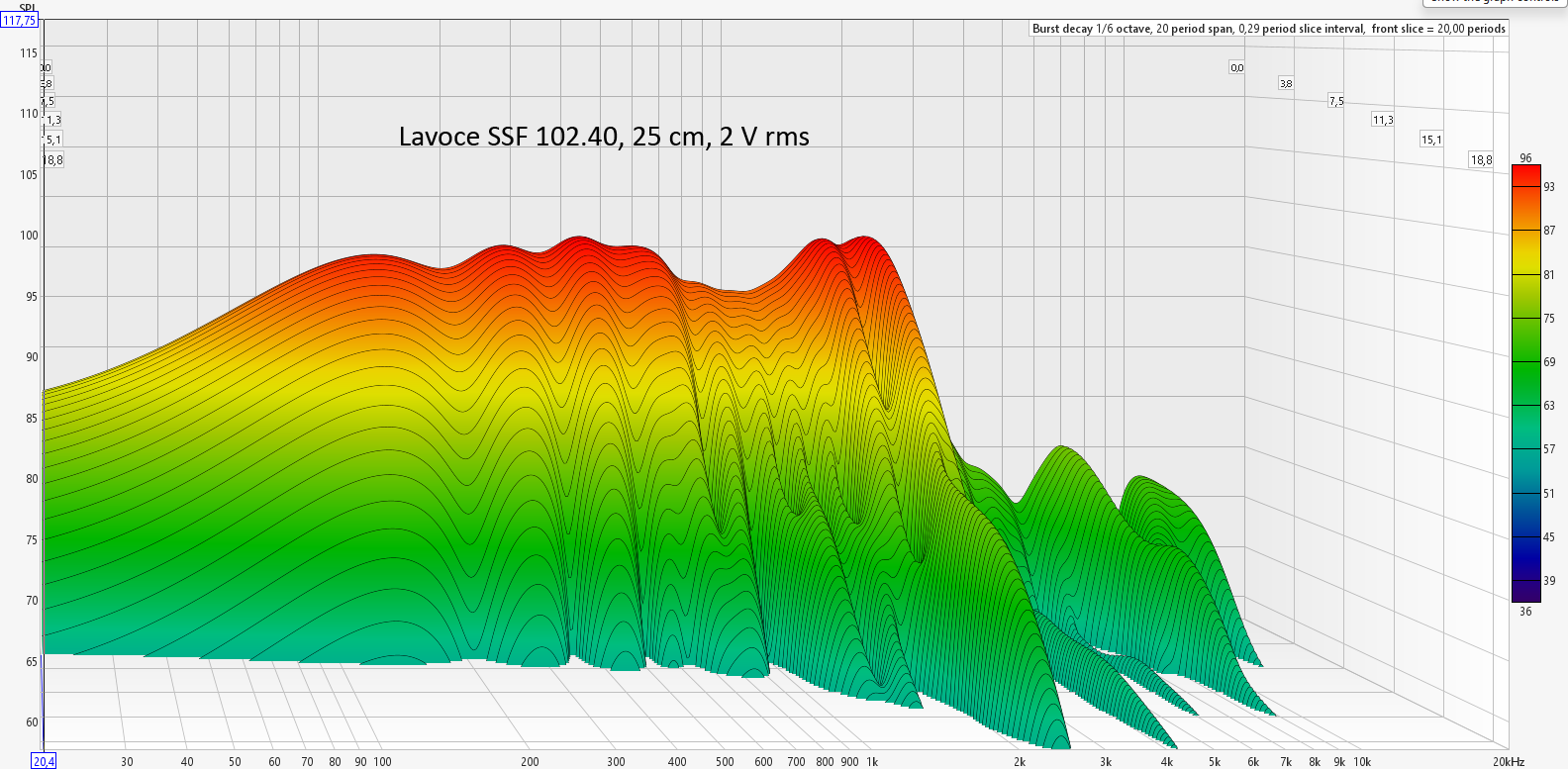Click the 11,3 period slice label
The image size is (1568, 769).
point(1383,120)
